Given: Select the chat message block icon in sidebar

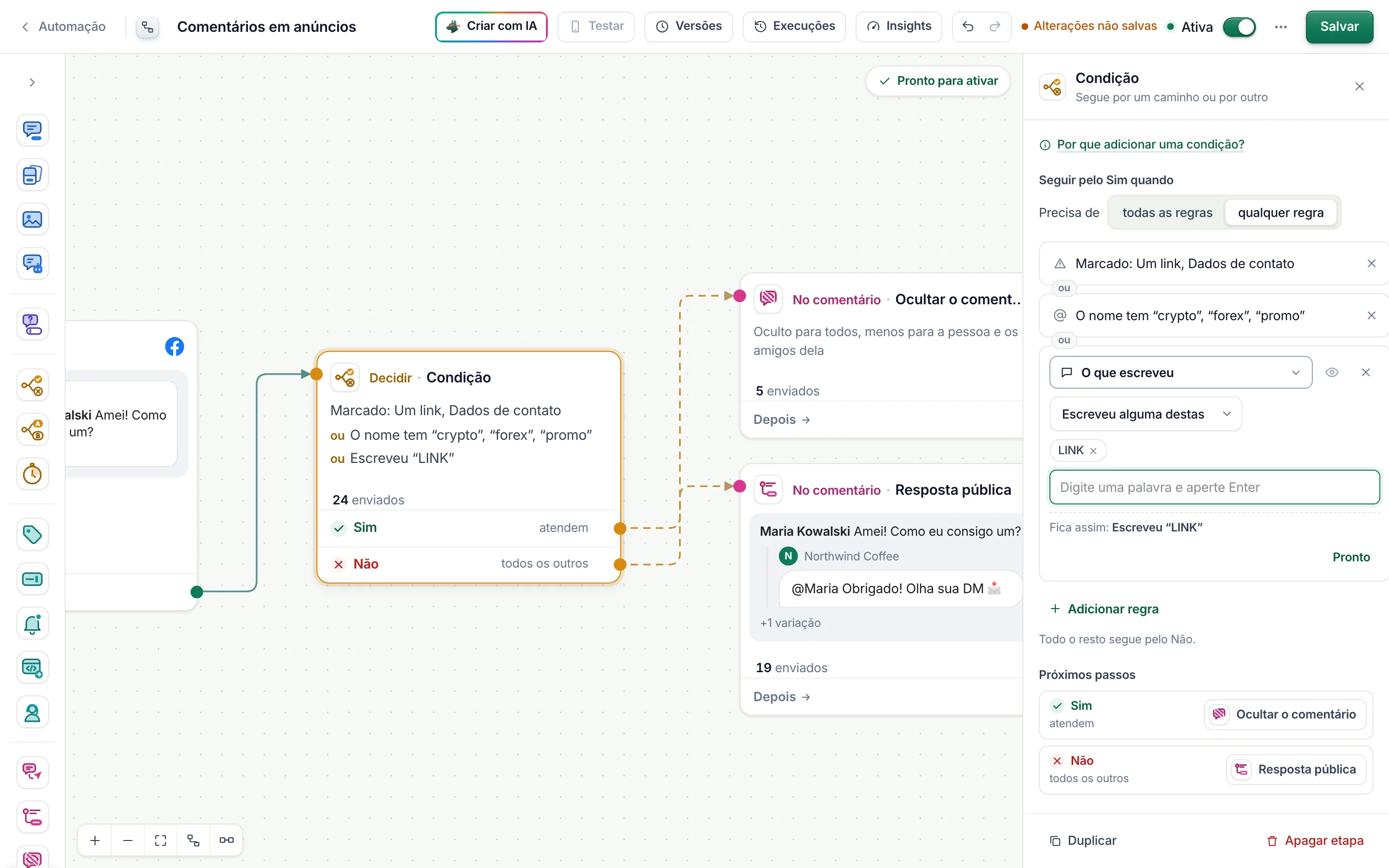Looking at the screenshot, I should click(x=32, y=130).
